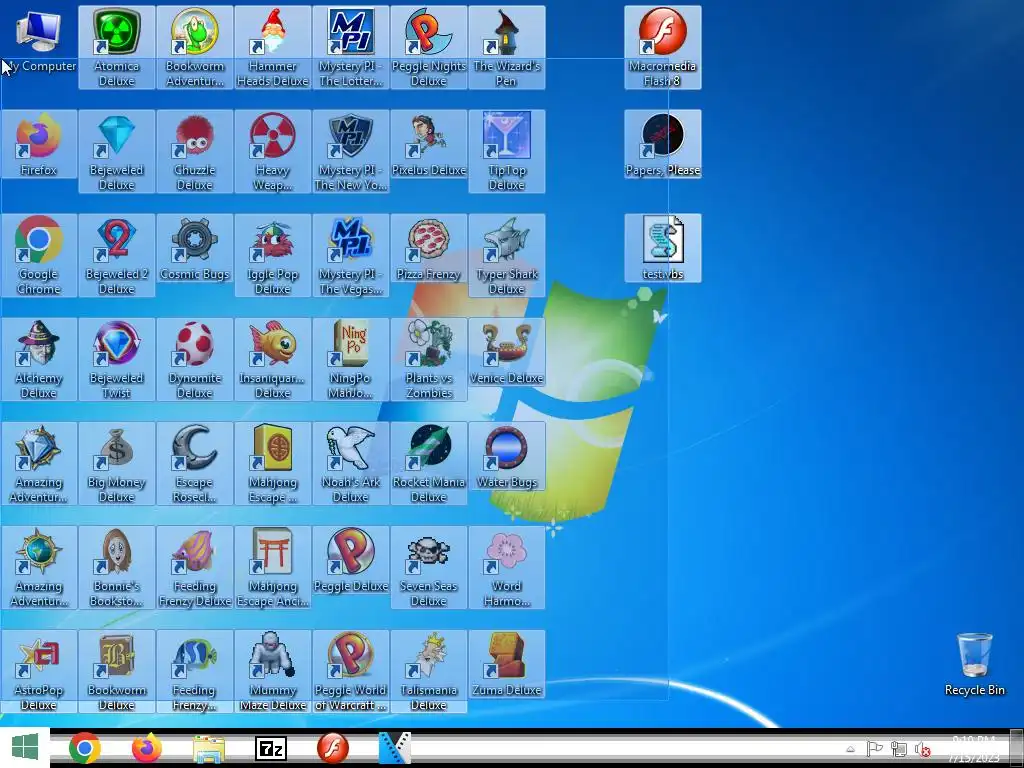Select the Talismania Deluxe shortcut
Image resolution: width=1024 pixels, height=768 pixels.
(x=428, y=671)
